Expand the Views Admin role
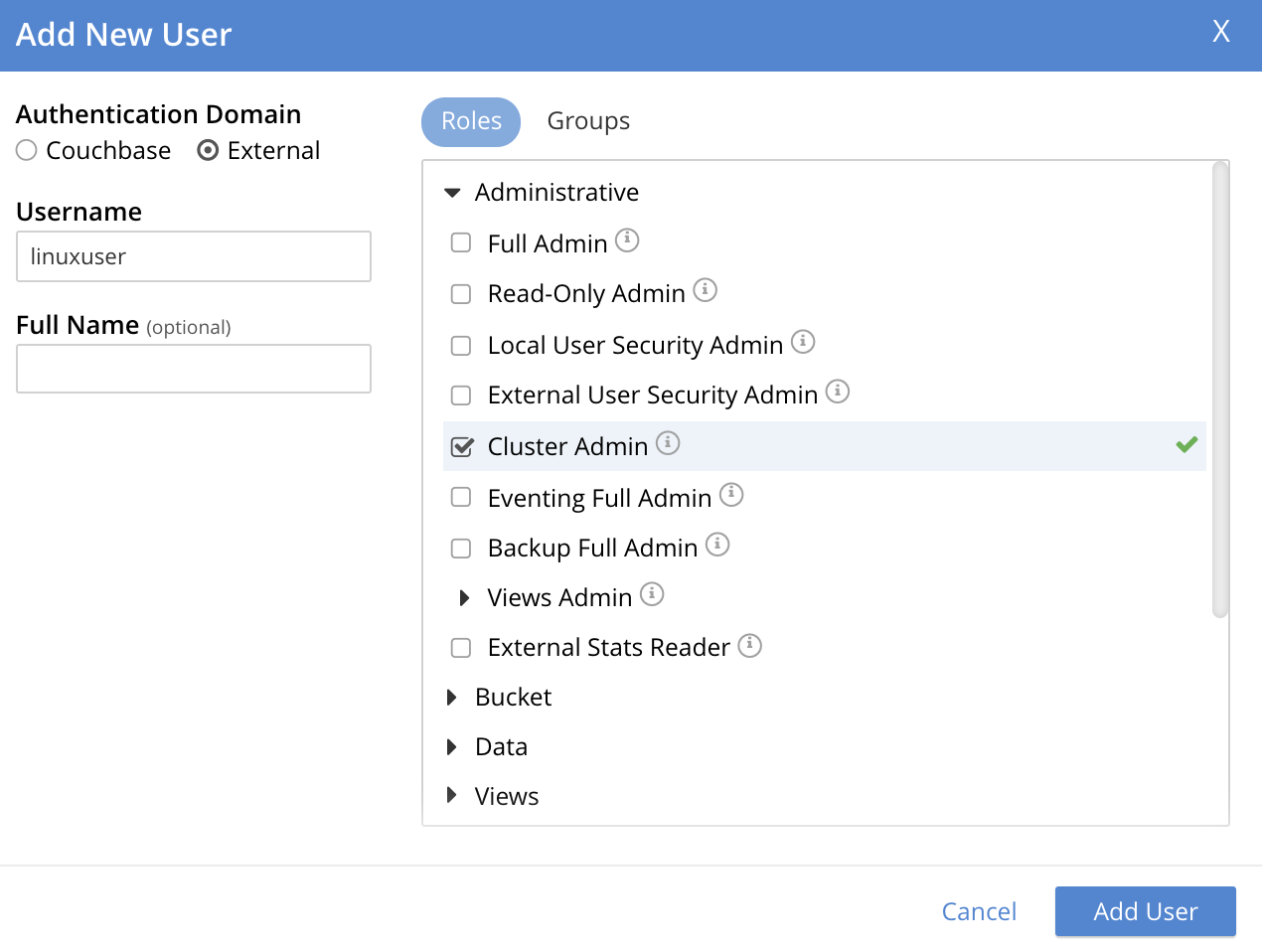This screenshot has width=1262, height=952. click(464, 598)
